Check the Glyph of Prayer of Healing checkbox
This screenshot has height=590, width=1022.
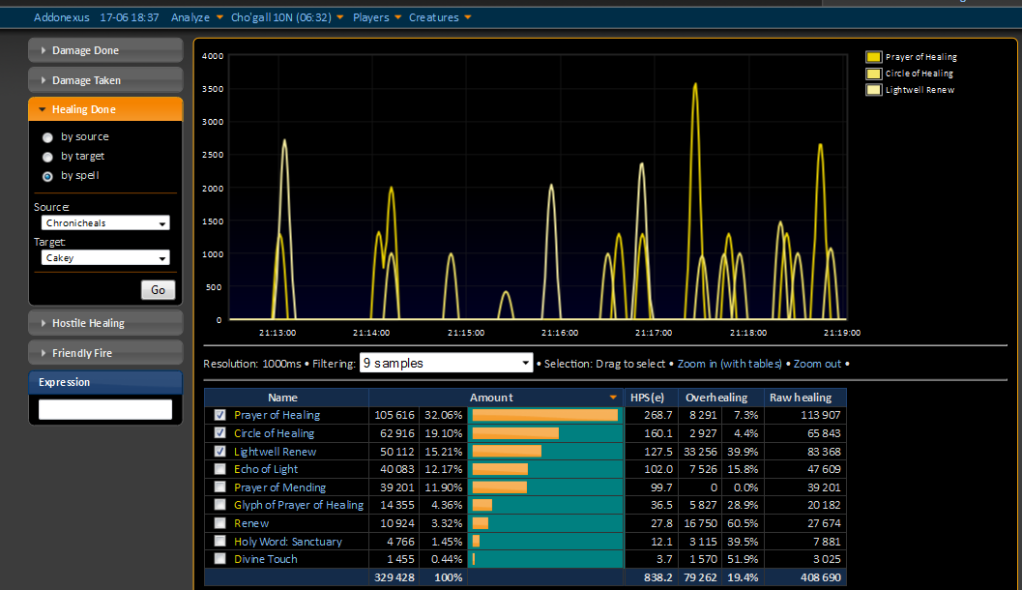pos(220,505)
